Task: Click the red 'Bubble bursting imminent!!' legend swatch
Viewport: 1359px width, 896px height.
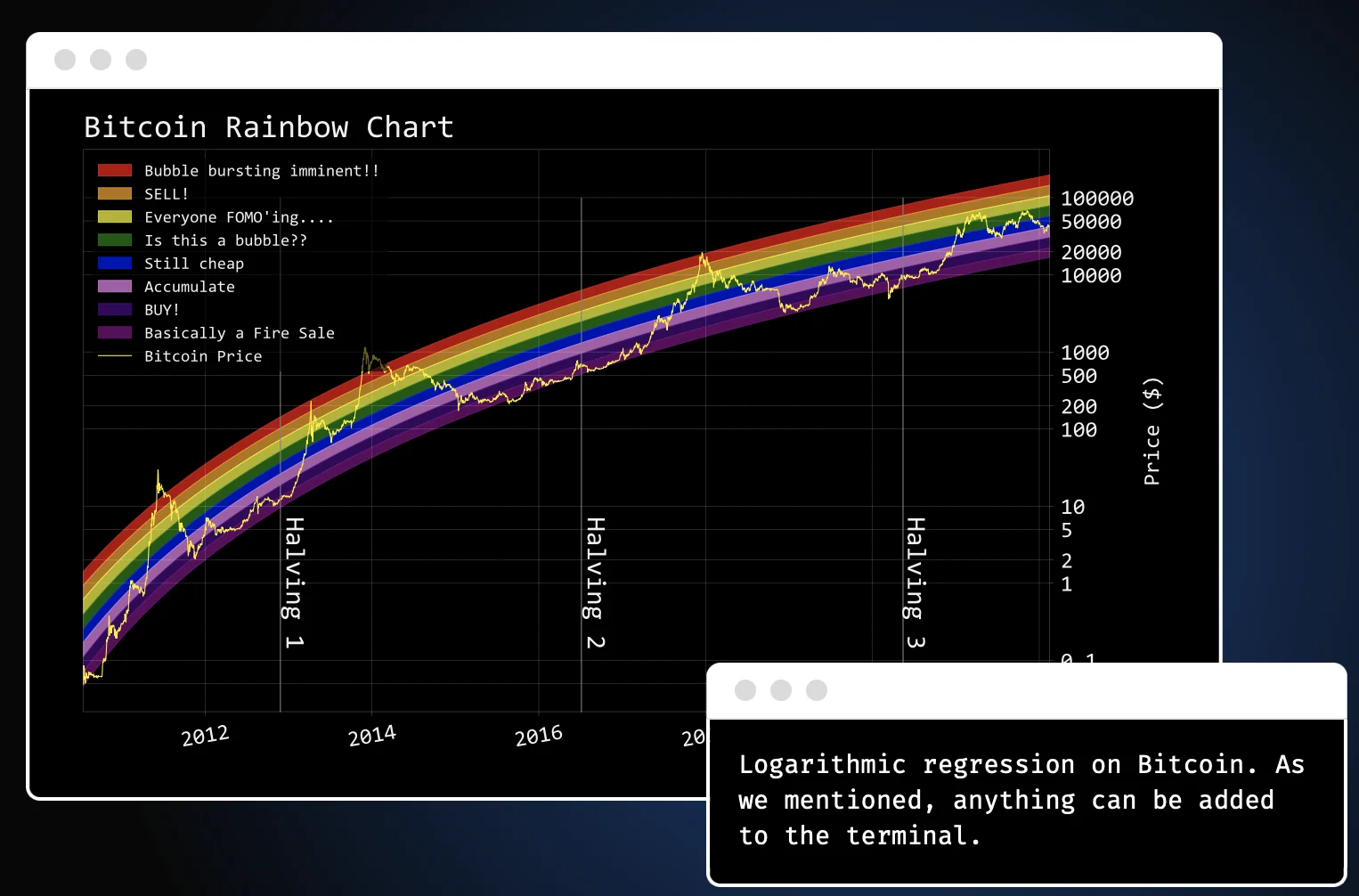Action: click(x=115, y=170)
